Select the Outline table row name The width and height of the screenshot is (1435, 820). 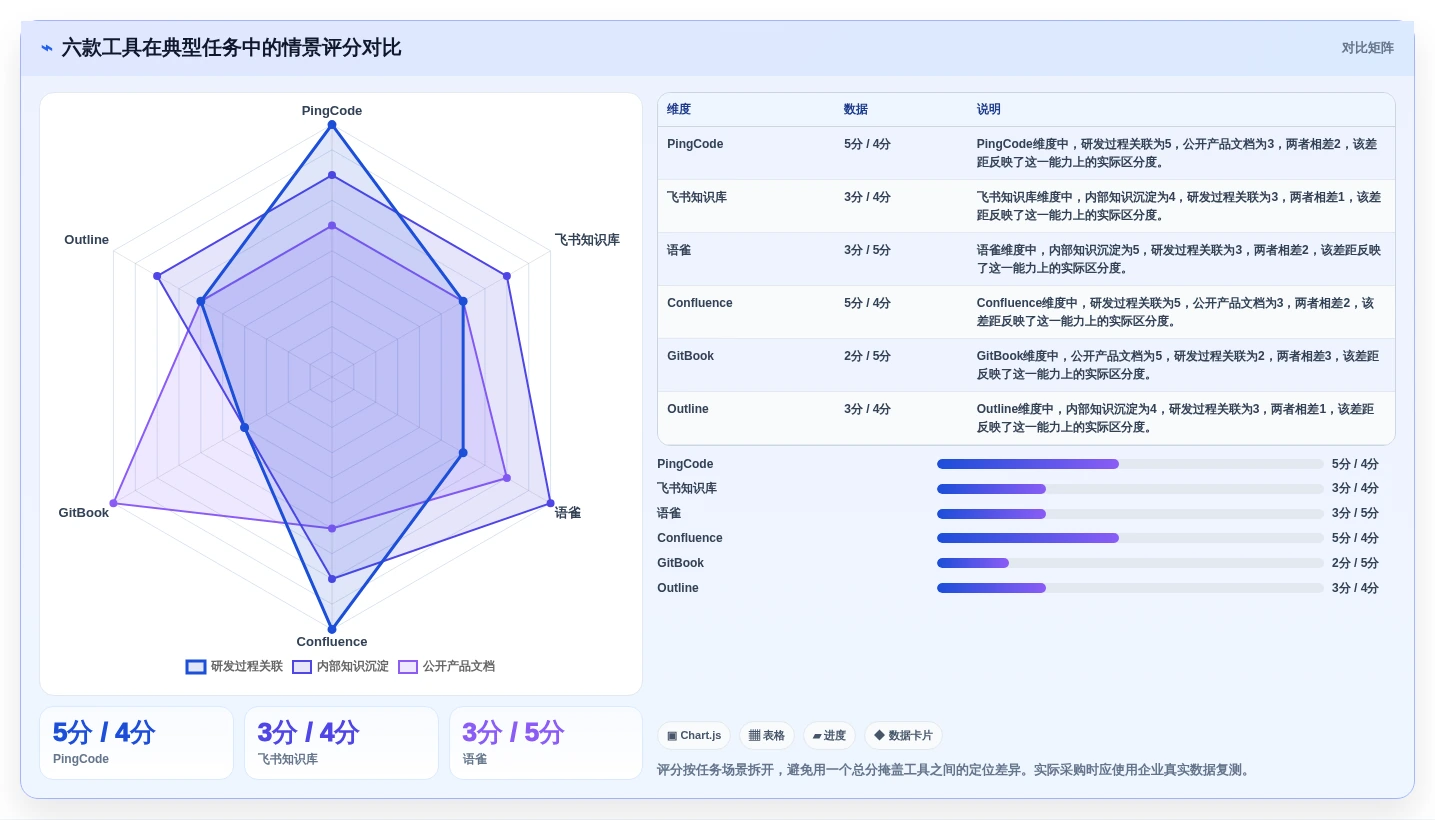point(688,410)
